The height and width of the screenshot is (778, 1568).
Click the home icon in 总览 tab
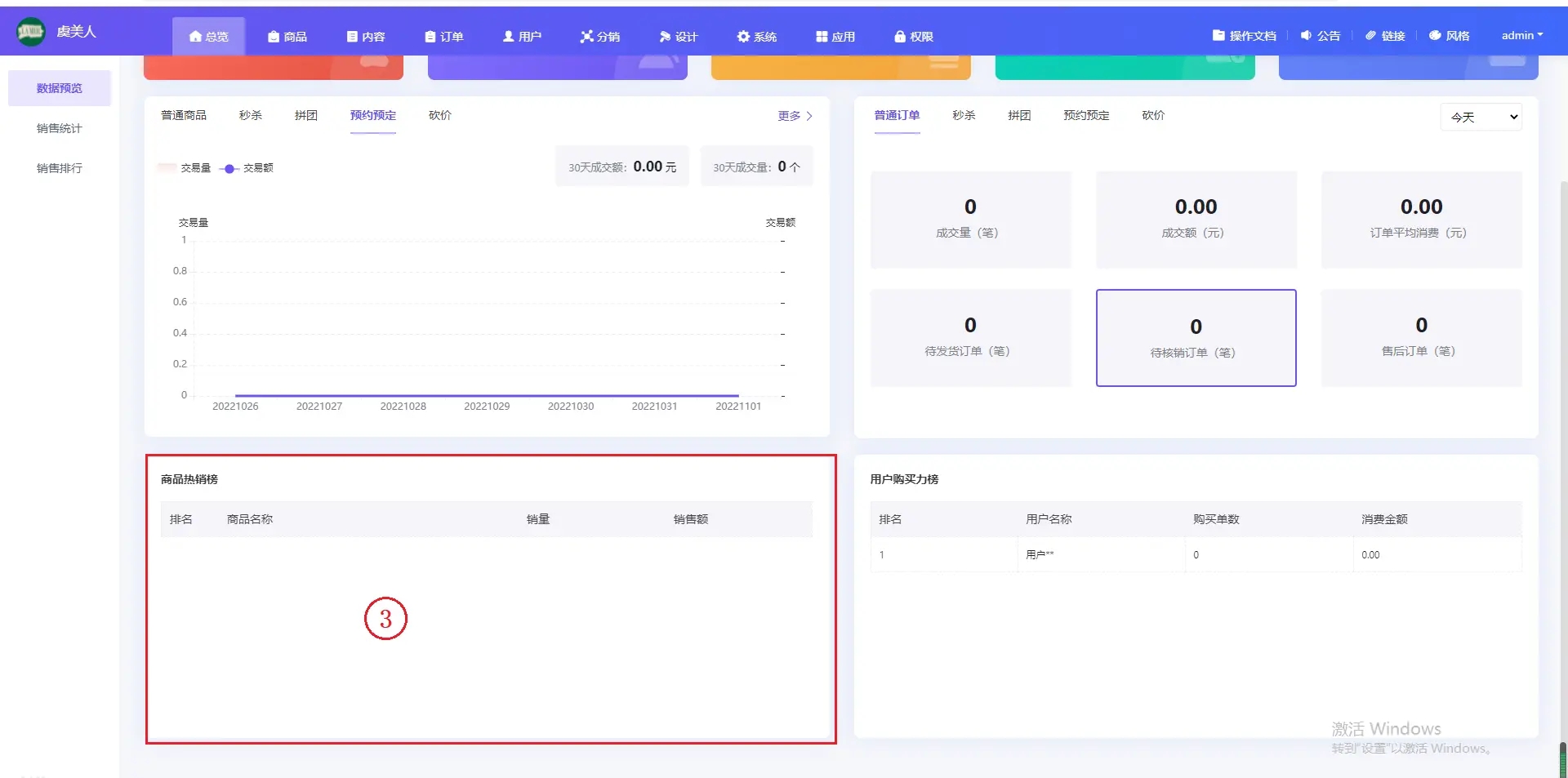click(195, 37)
